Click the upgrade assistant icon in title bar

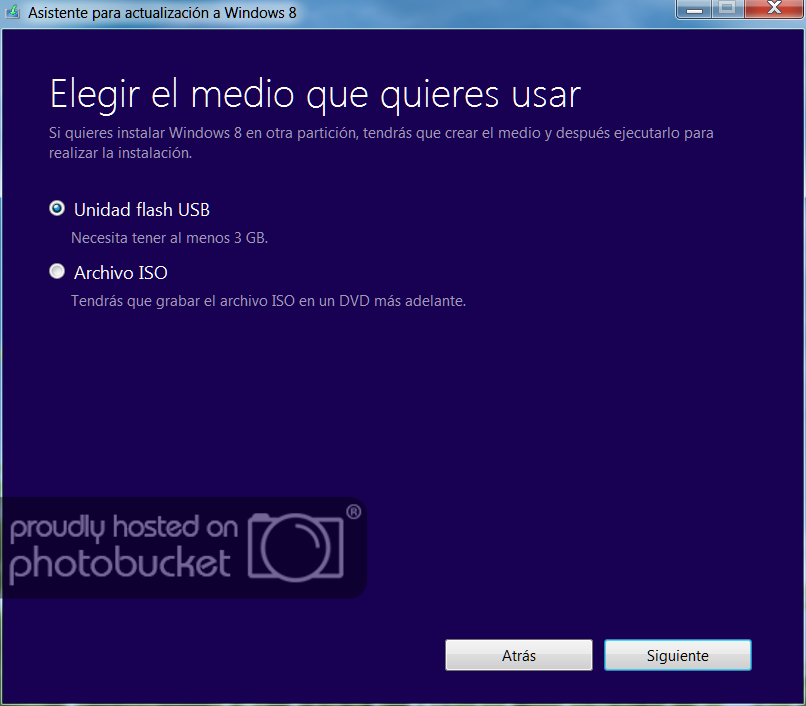[12, 12]
